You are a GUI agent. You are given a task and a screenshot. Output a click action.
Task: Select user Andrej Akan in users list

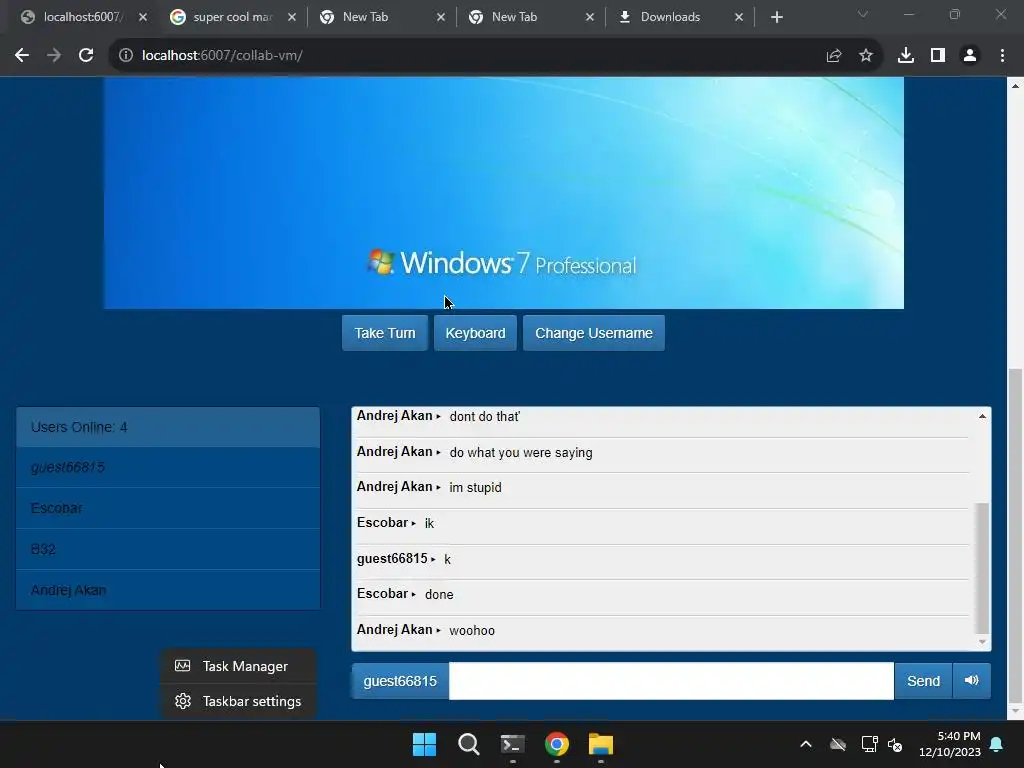168,590
